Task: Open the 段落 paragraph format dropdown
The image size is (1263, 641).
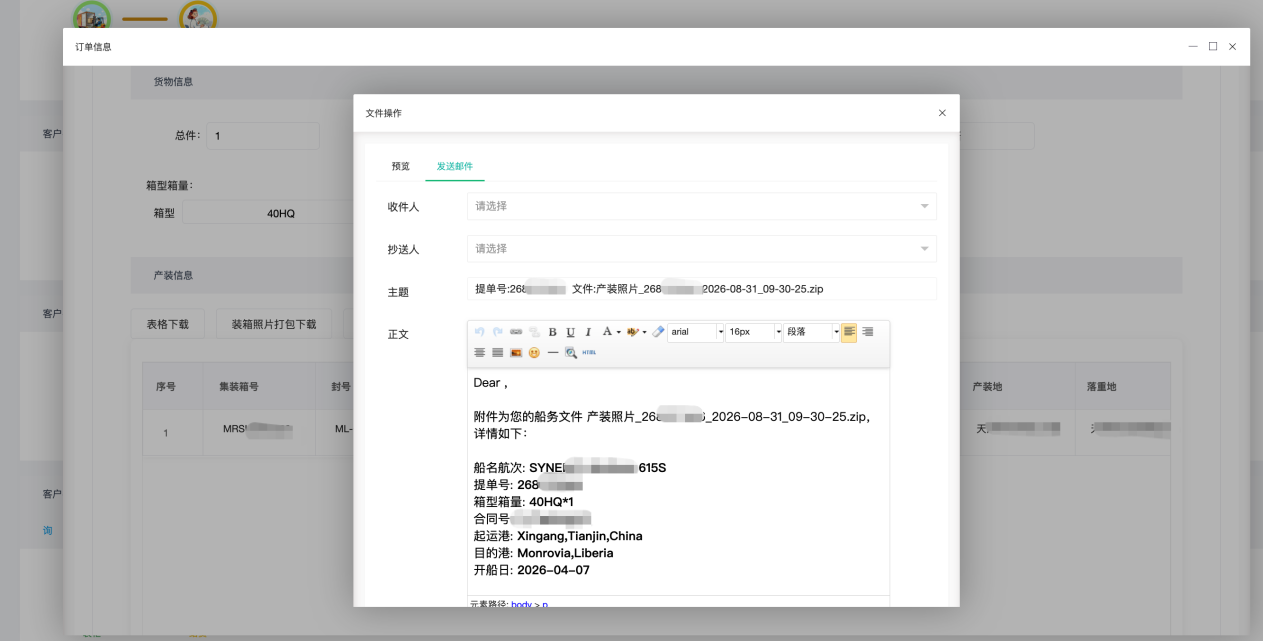Action: click(812, 332)
